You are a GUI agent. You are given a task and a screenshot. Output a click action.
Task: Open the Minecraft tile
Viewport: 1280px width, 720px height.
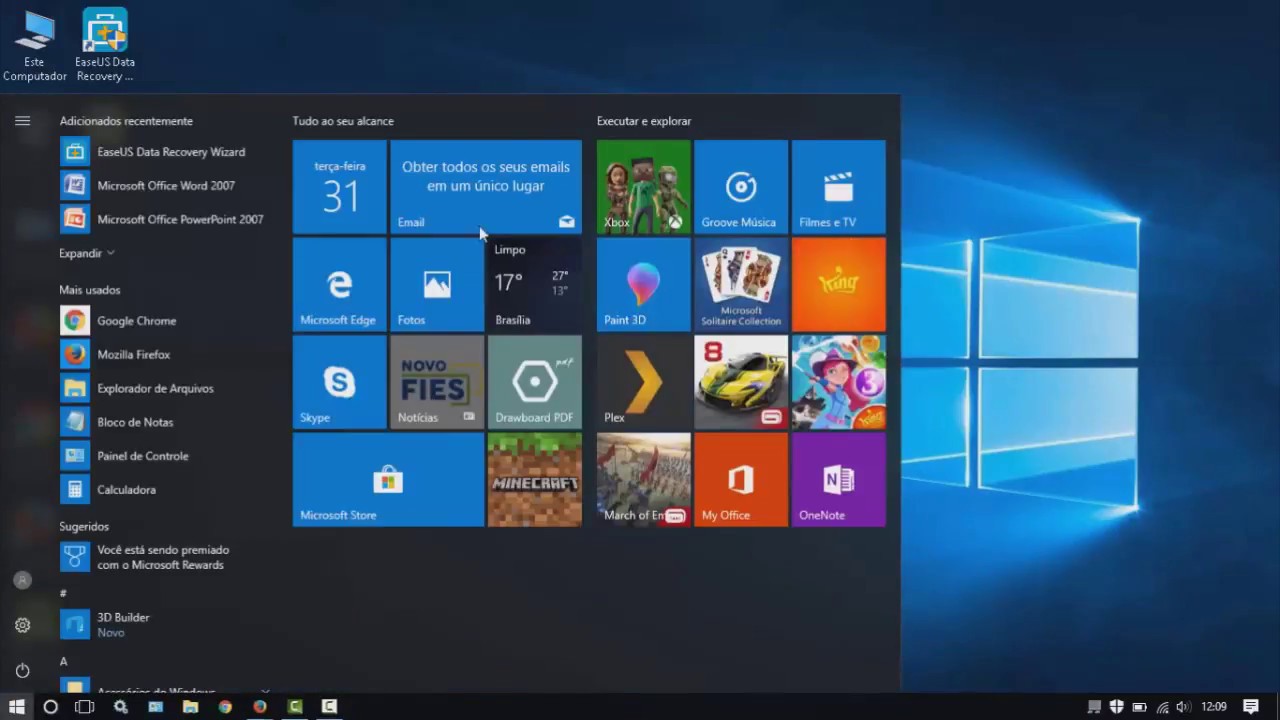point(535,480)
